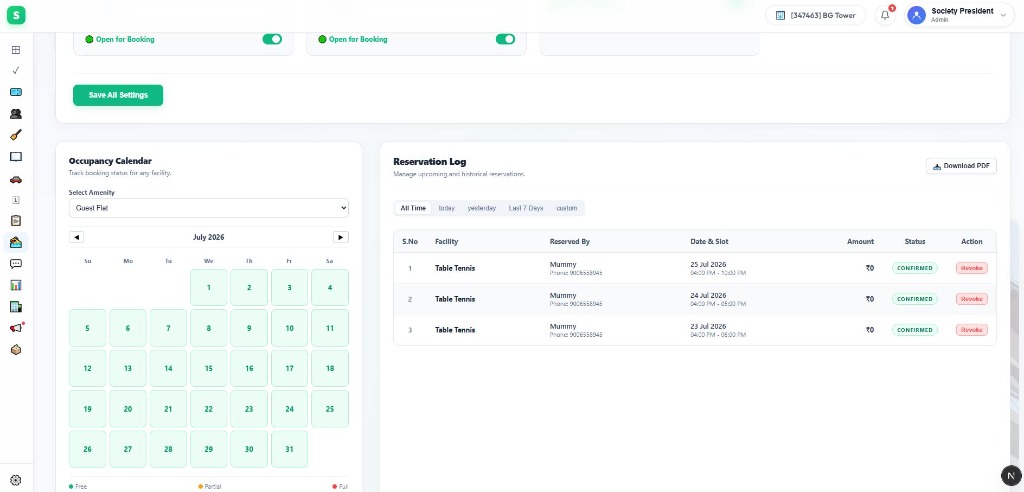Open the red car parking icon
The image size is (1024, 492).
(16, 179)
